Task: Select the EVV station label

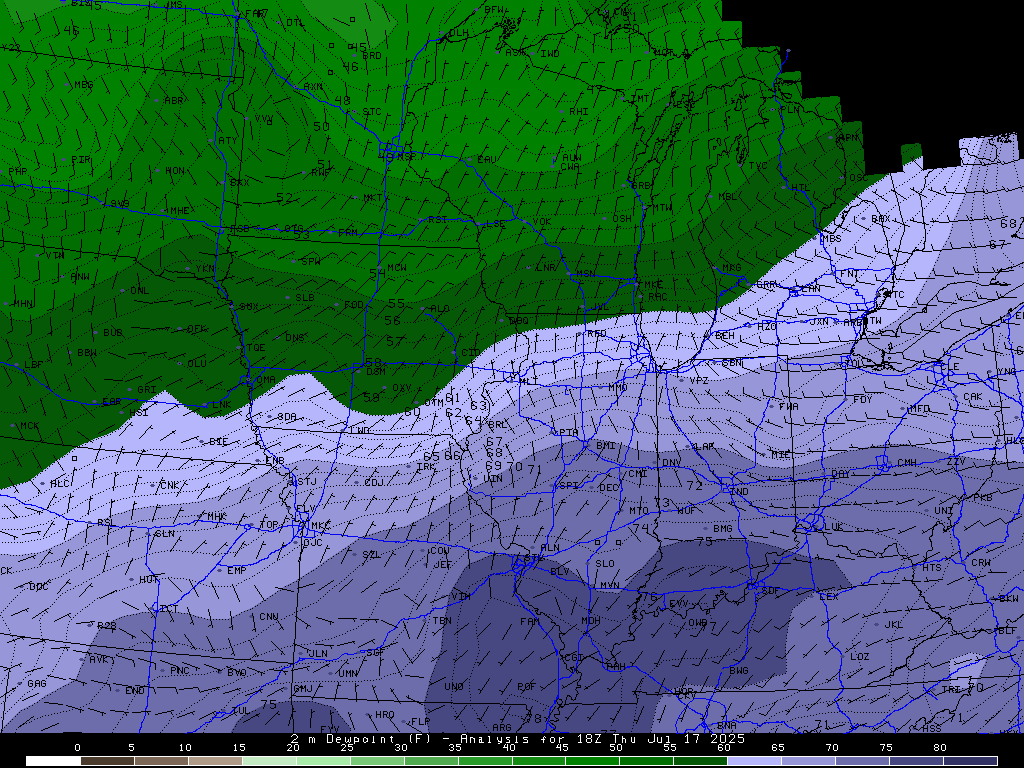Action: point(679,603)
